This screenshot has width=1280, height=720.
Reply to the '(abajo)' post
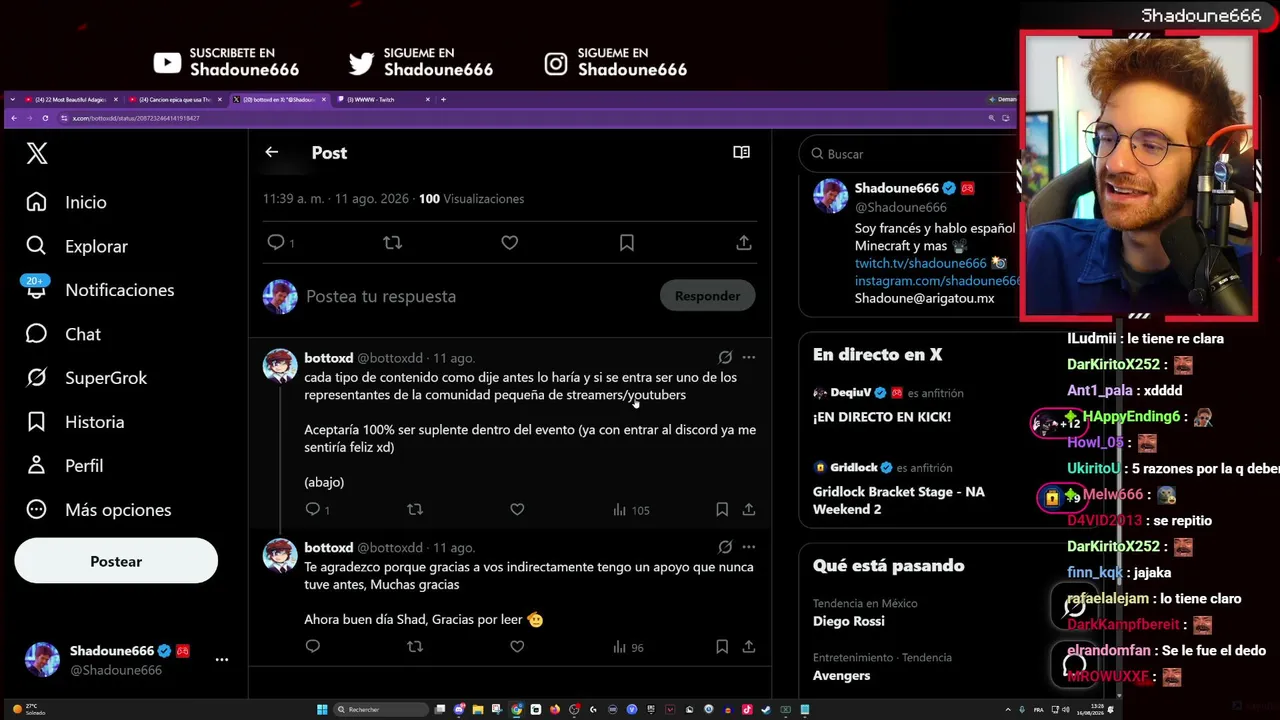313,510
